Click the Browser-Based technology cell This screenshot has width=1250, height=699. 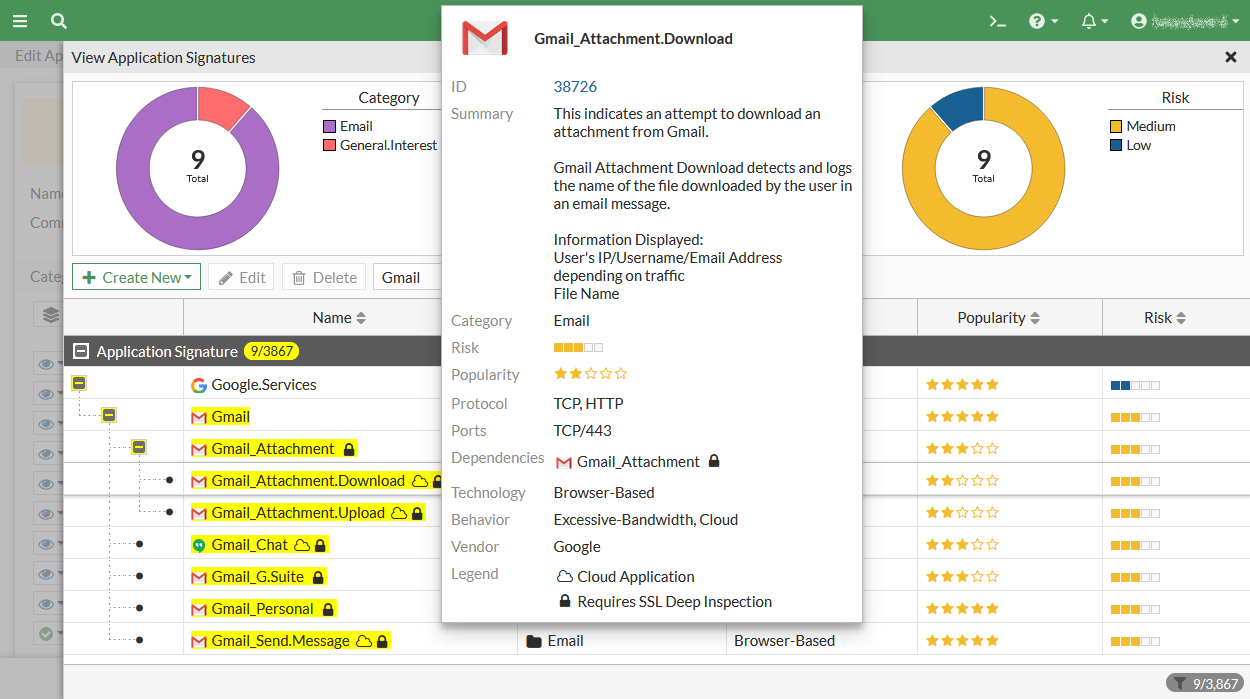784,641
